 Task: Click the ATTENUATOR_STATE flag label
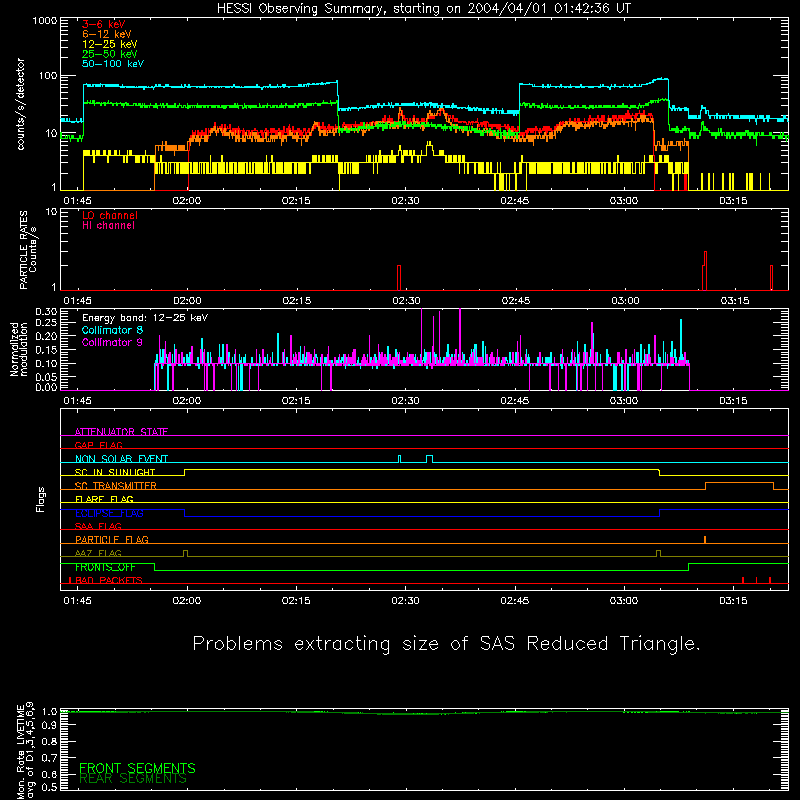pyautogui.click(x=121, y=432)
